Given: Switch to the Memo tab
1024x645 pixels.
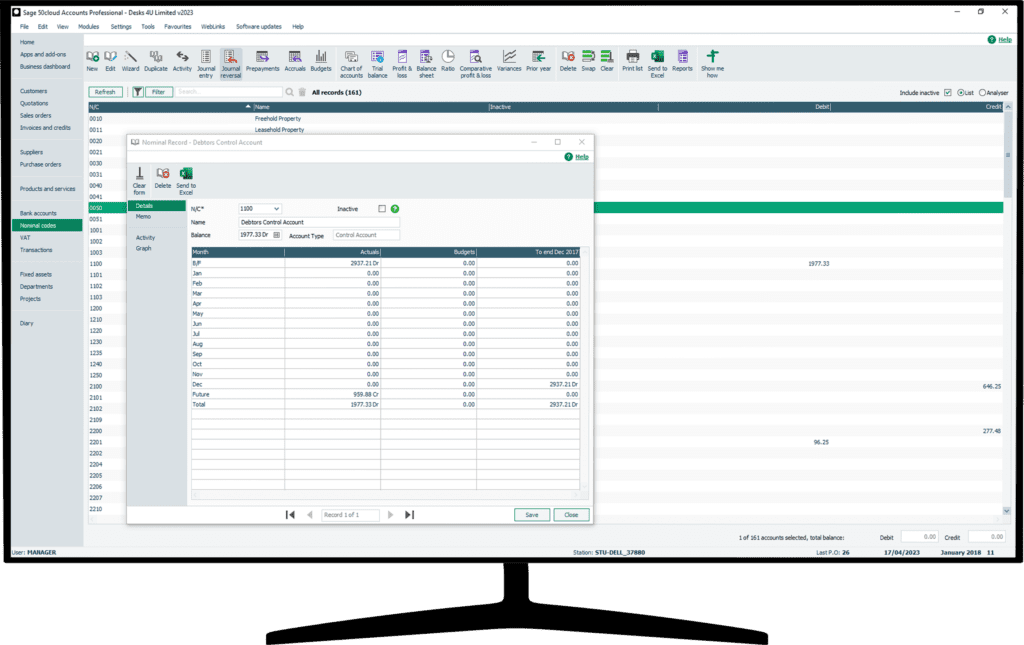Looking at the screenshot, I should tap(144, 217).
